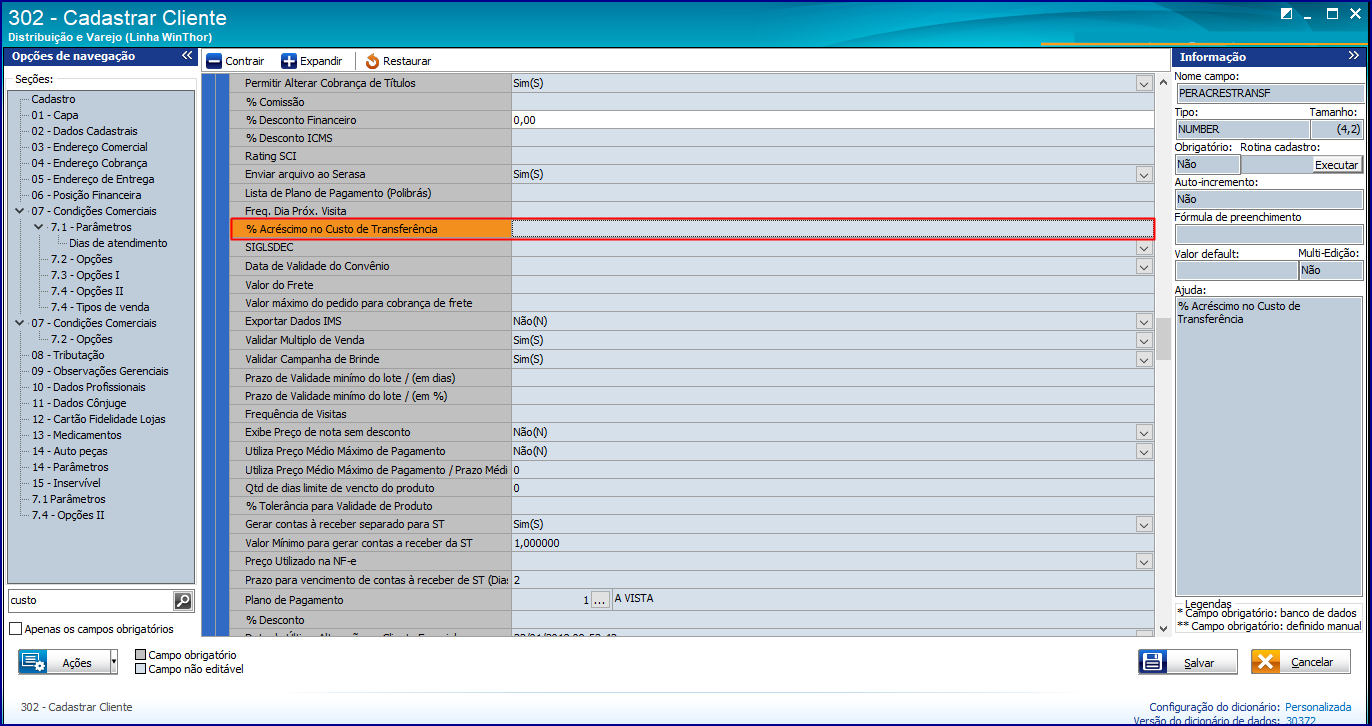Open Exibe Preço de nota sem desconto dropdown
The height and width of the screenshot is (726, 1372).
coord(1144,433)
